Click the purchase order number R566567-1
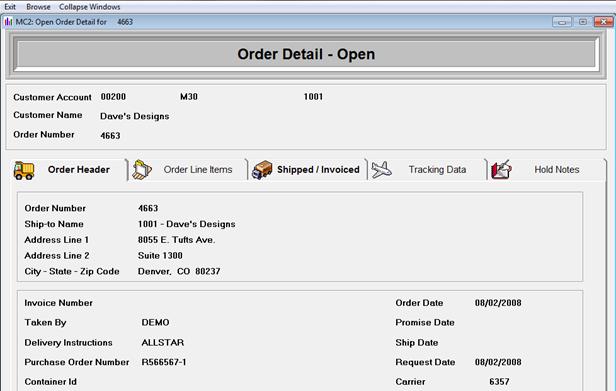Screen dimensions: 616x391 [164, 362]
